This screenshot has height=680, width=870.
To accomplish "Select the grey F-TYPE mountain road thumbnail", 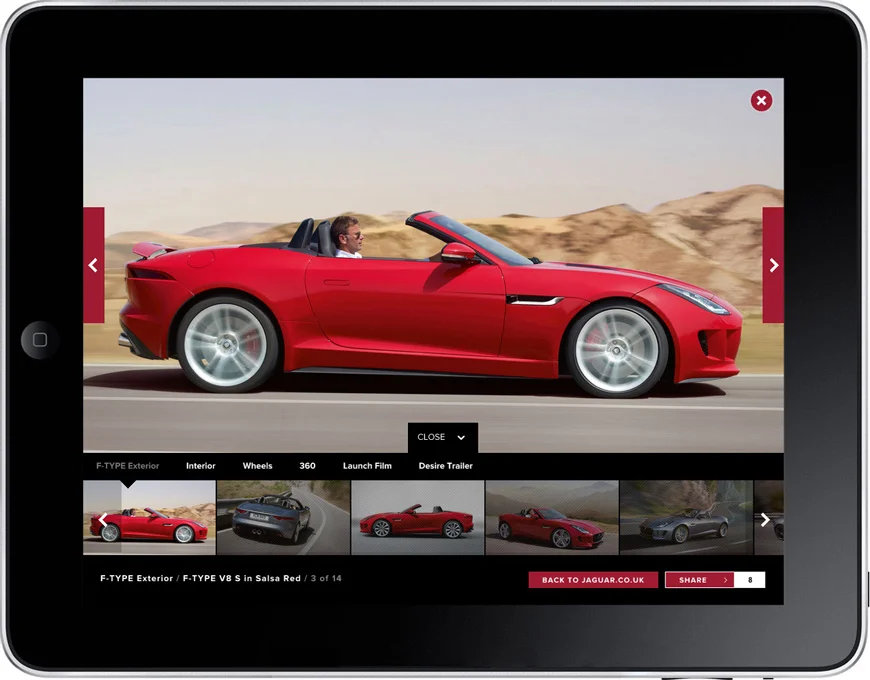I will point(686,517).
